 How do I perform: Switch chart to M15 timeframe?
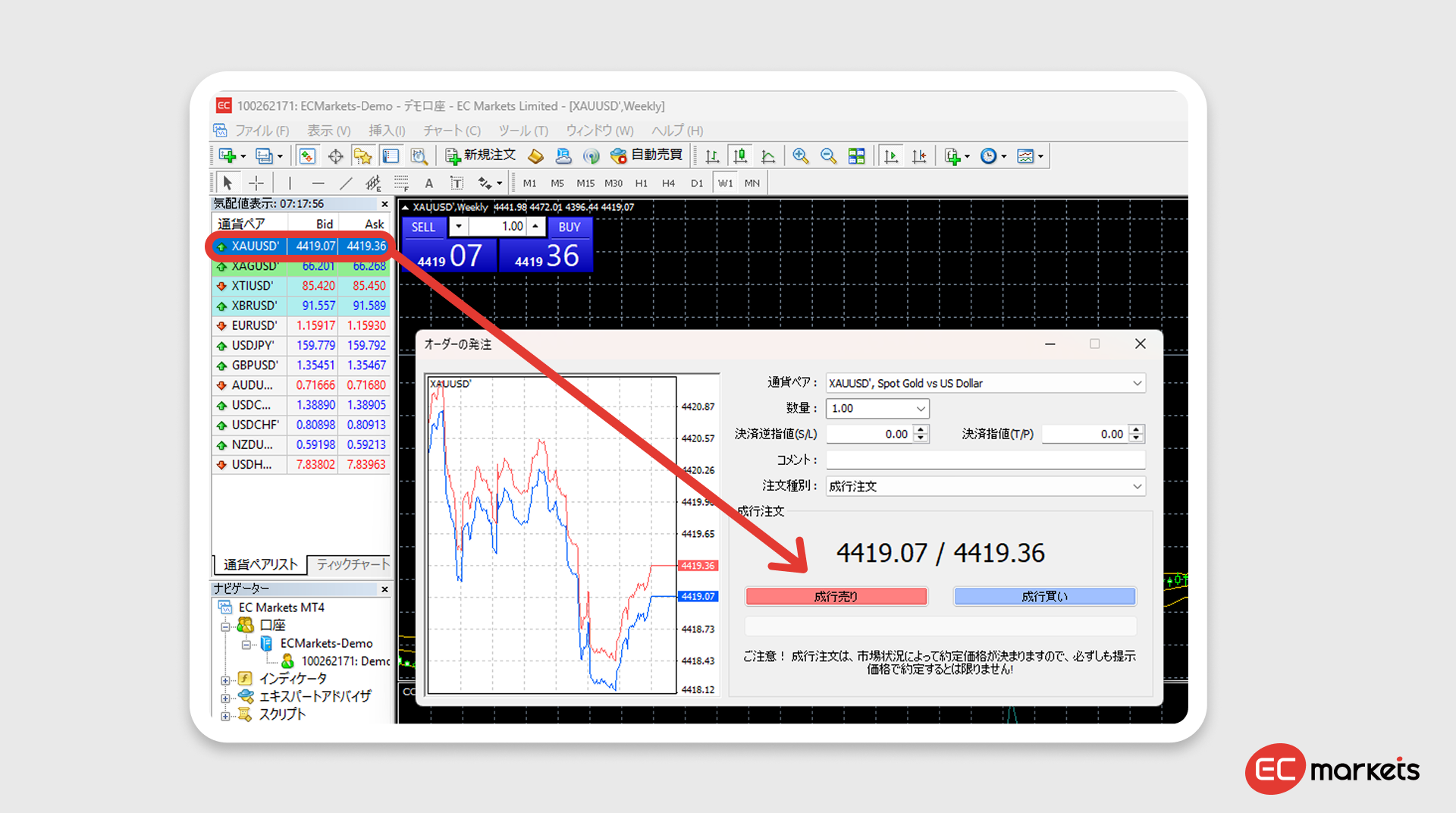[585, 183]
